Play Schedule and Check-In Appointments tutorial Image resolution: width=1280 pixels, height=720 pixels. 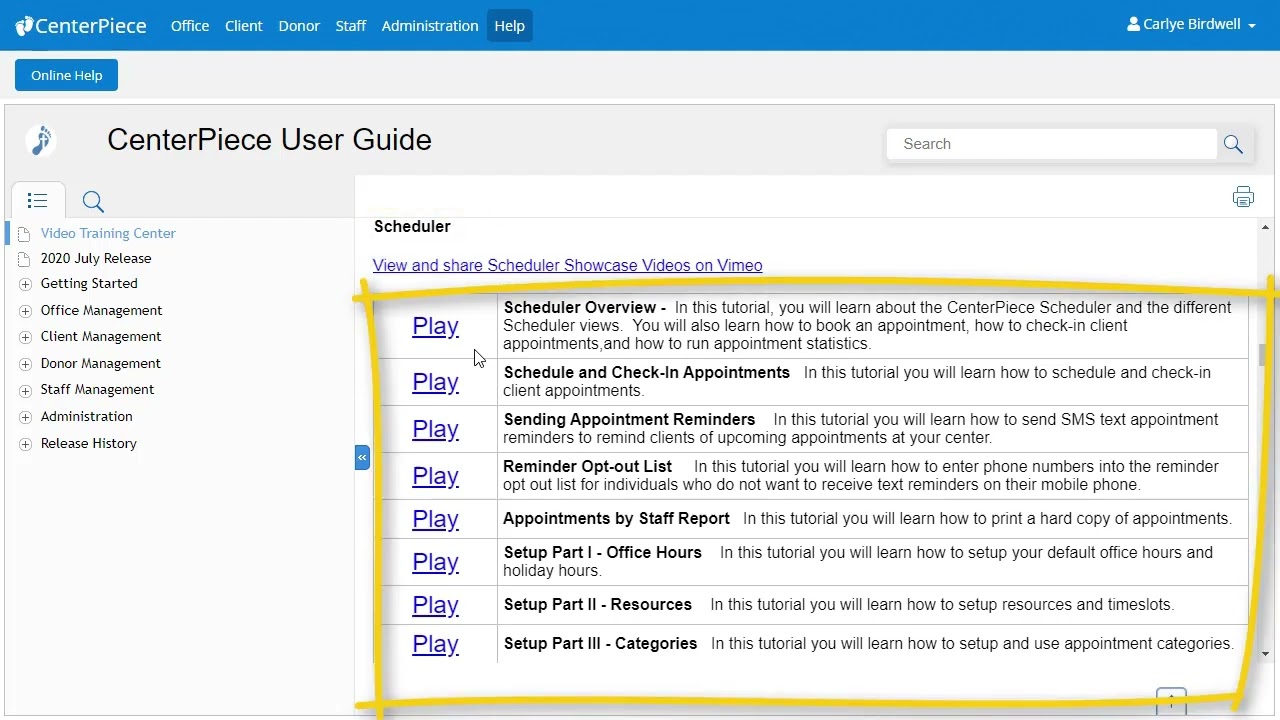click(x=435, y=382)
